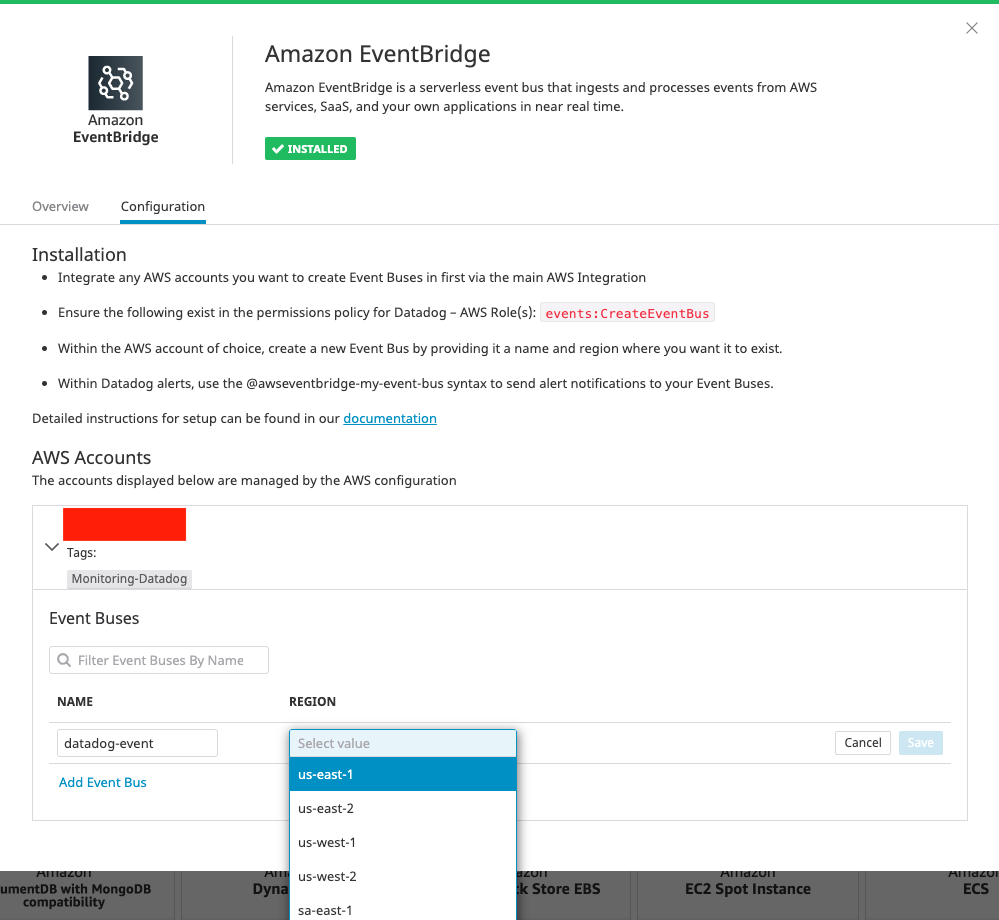The image size is (999, 920).
Task: Cancel the new event bus entry
Action: pos(862,742)
